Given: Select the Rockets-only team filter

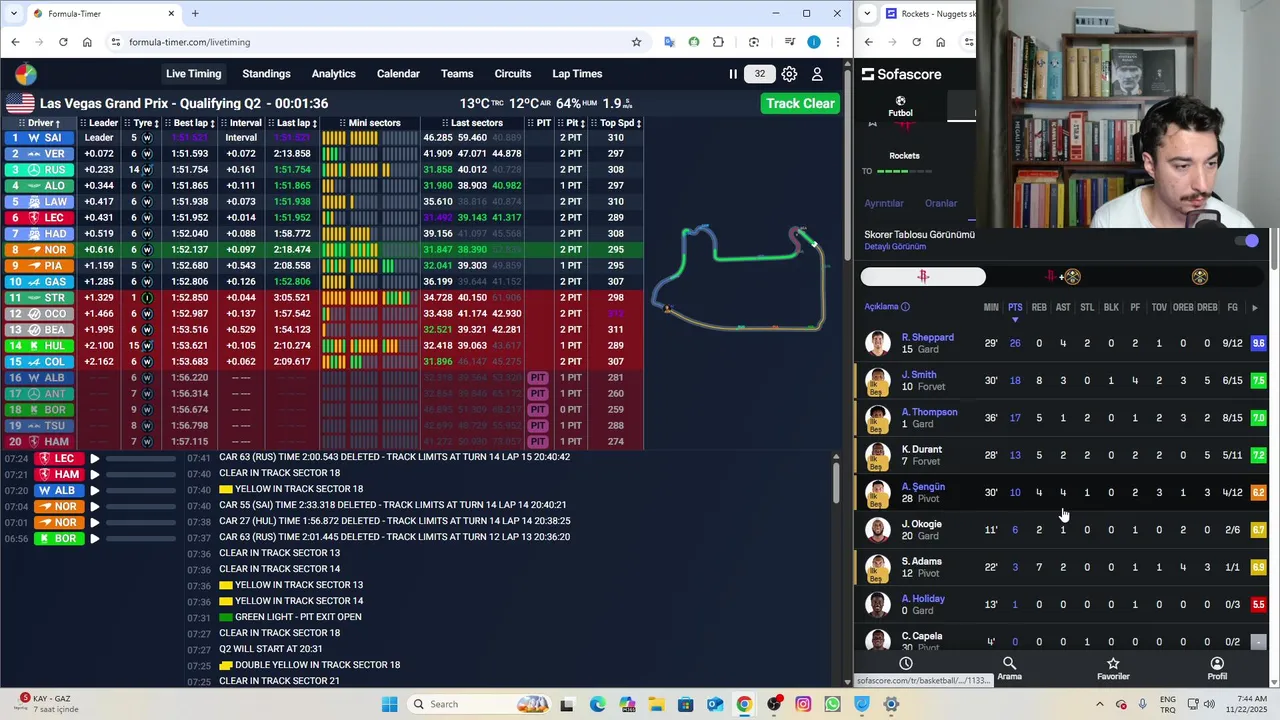Looking at the screenshot, I should 923,277.
